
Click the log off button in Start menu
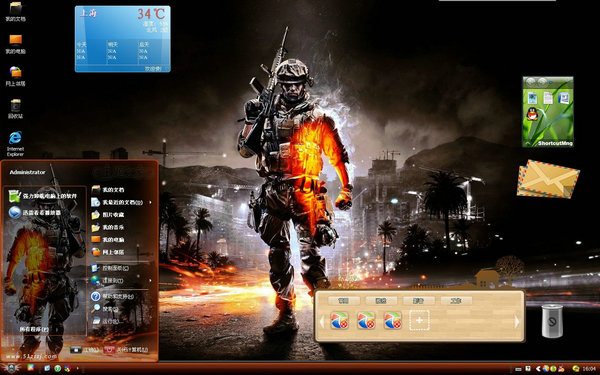click(84, 349)
